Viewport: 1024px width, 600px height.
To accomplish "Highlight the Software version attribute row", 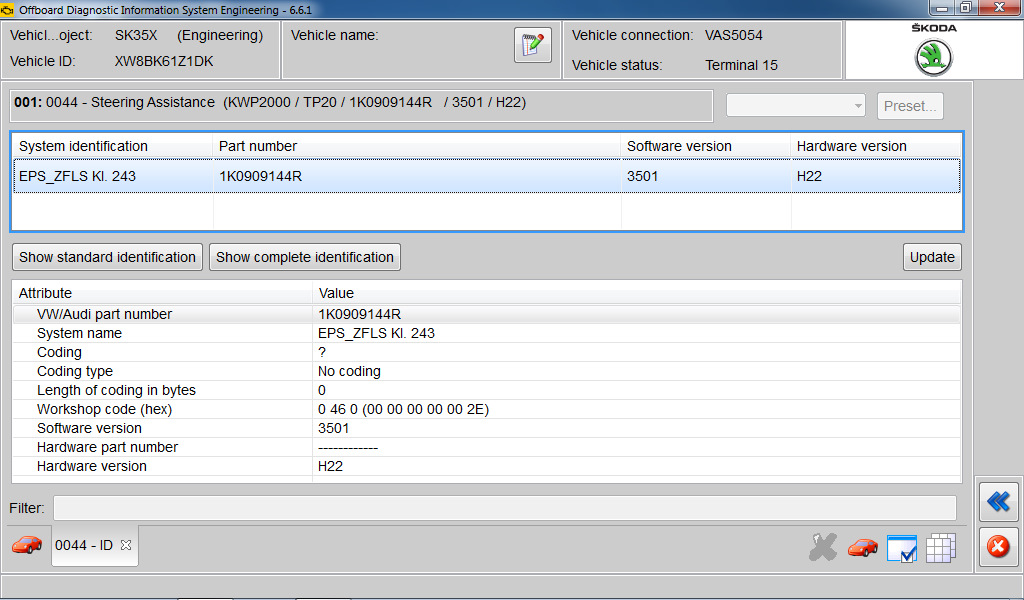I will click(x=300, y=428).
